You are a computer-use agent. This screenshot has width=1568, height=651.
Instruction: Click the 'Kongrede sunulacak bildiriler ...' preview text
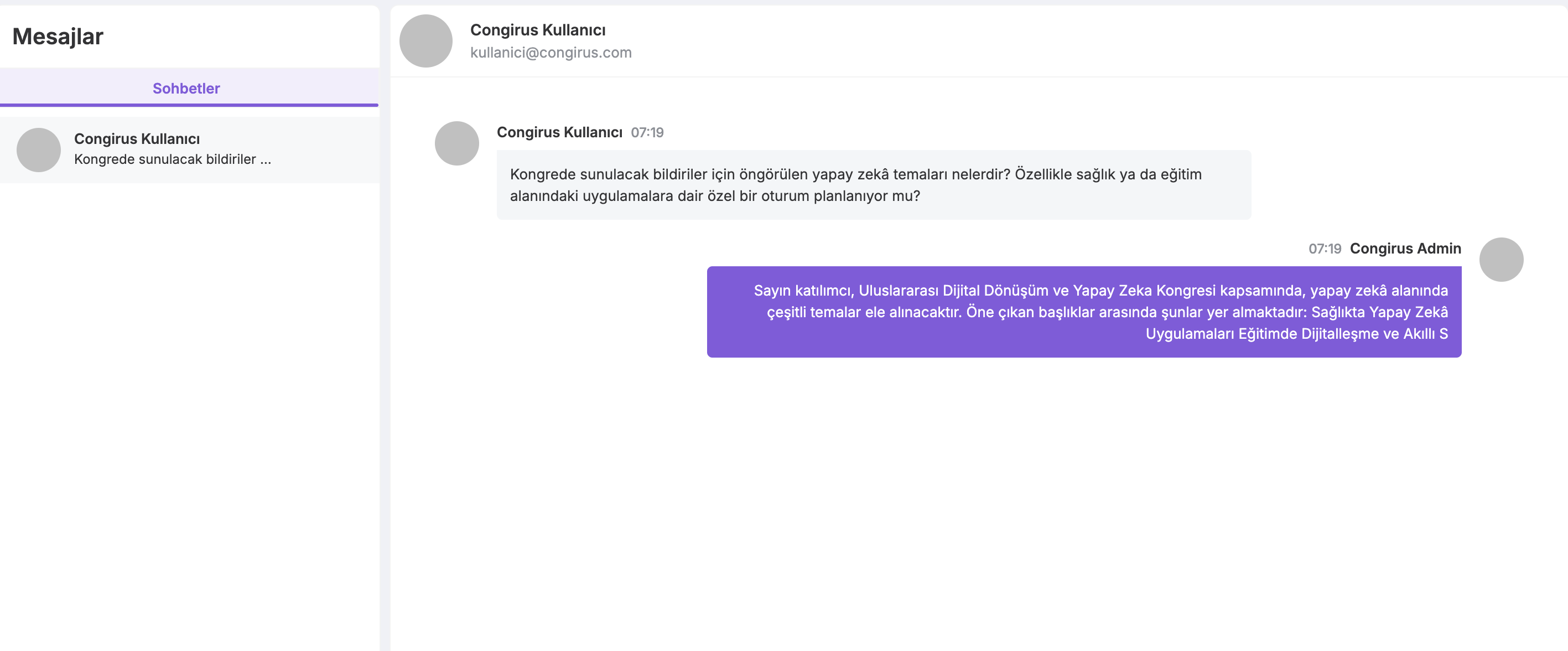(172, 159)
